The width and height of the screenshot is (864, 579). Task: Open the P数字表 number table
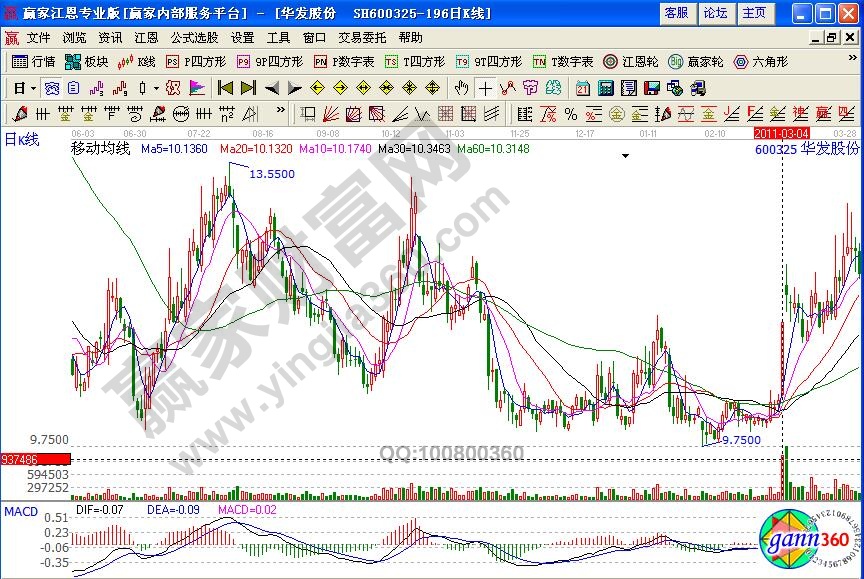tap(344, 62)
